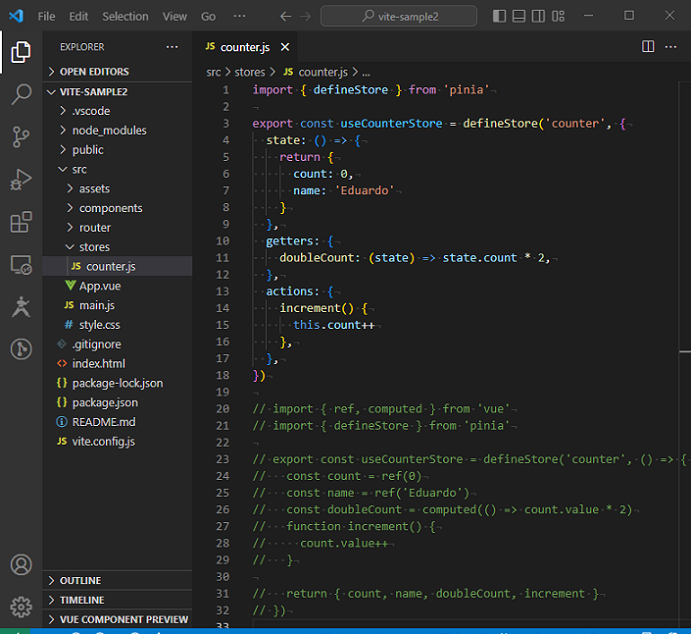The width and height of the screenshot is (691, 634).
Task: Expand the public folder
Action: coord(117,150)
